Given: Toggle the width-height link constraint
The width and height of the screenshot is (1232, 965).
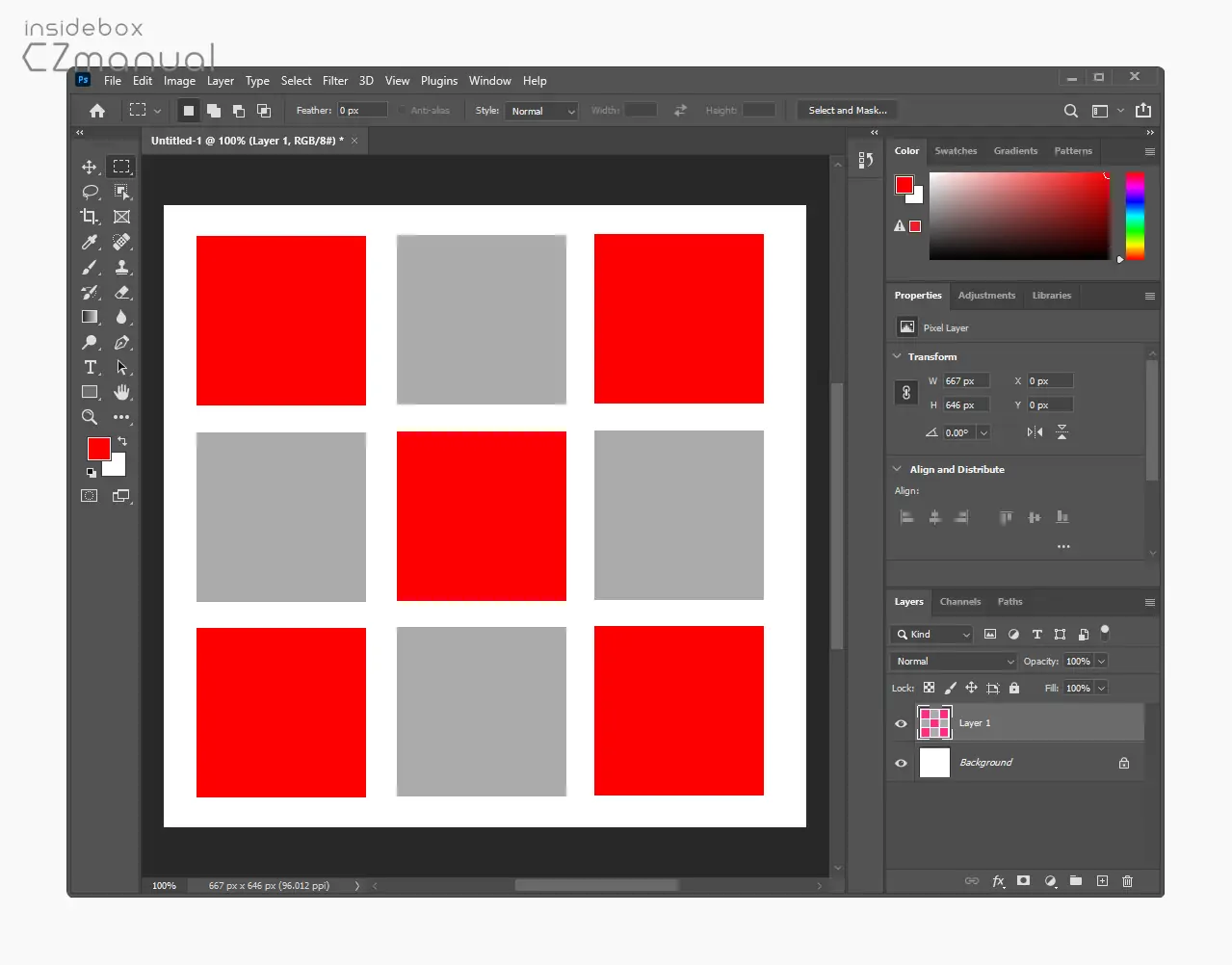Looking at the screenshot, I should click(x=906, y=393).
